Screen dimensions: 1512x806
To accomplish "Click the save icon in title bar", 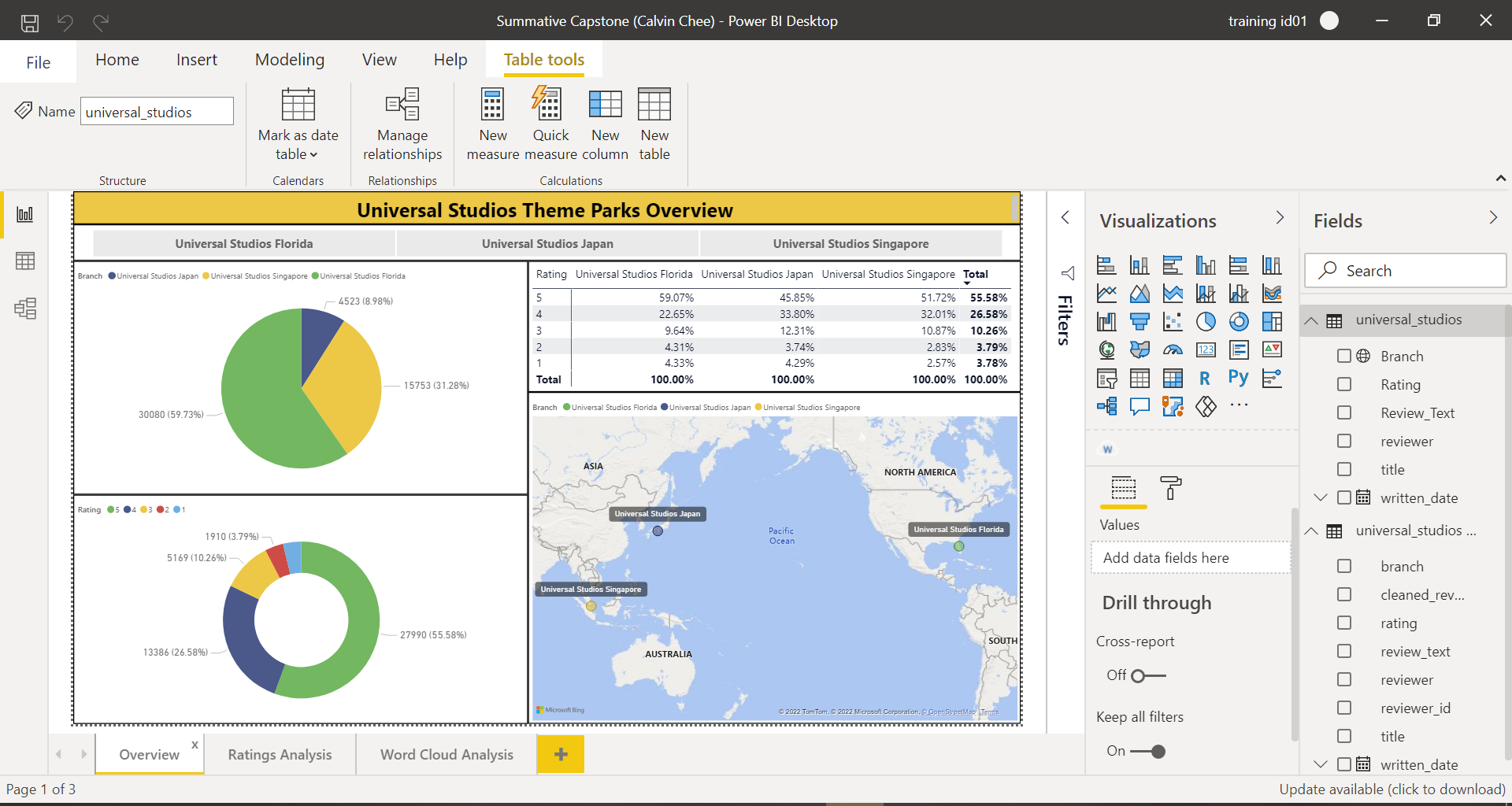I will click(x=30, y=22).
